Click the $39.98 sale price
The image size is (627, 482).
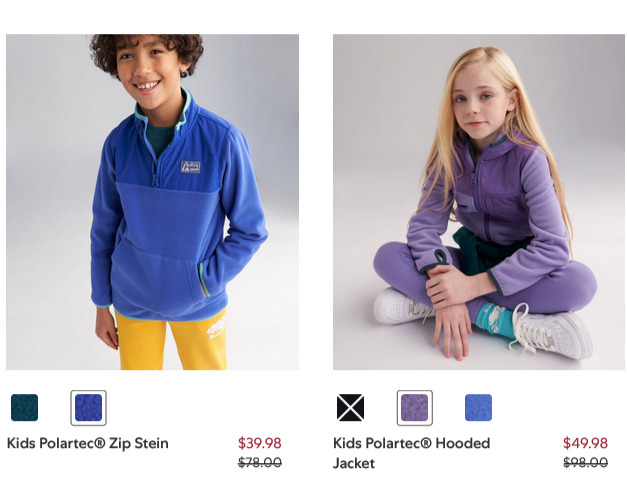(x=260, y=443)
